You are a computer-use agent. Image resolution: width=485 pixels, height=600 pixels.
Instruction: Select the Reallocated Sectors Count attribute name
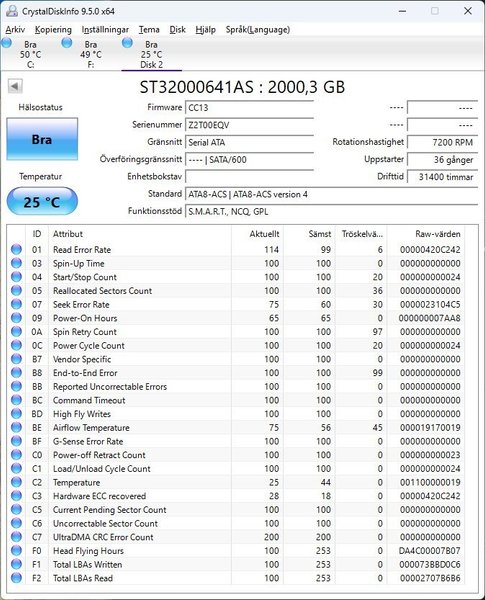coord(102,291)
